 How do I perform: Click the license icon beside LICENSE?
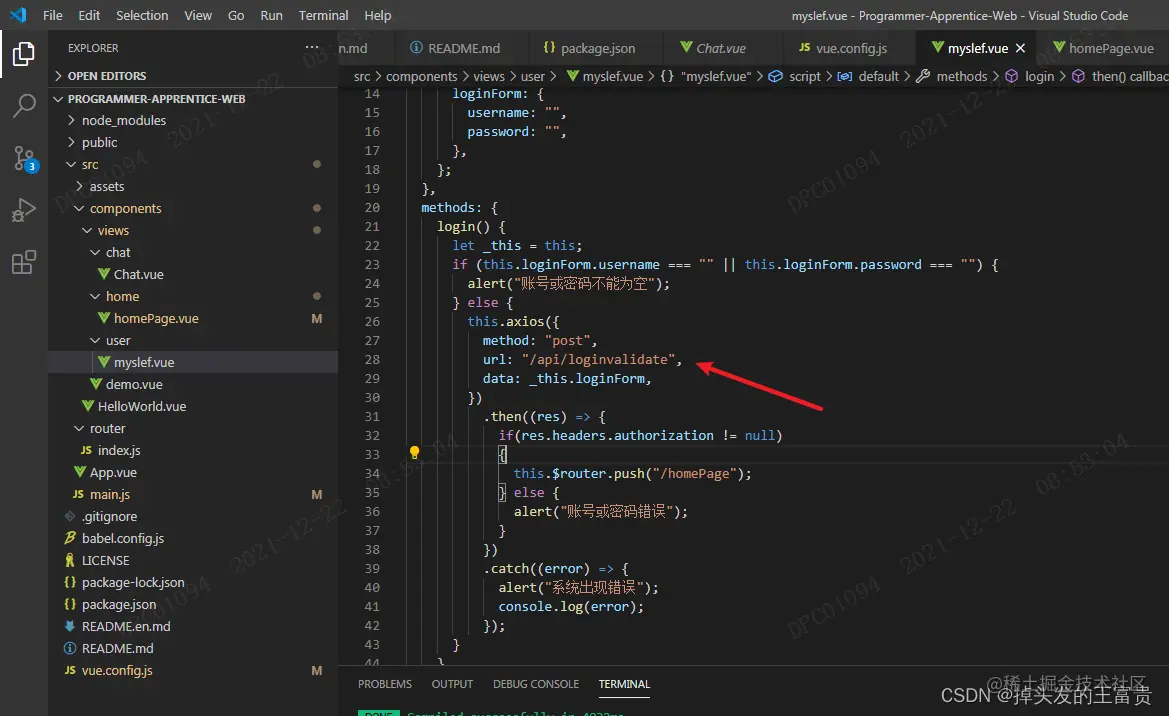click(x=70, y=560)
